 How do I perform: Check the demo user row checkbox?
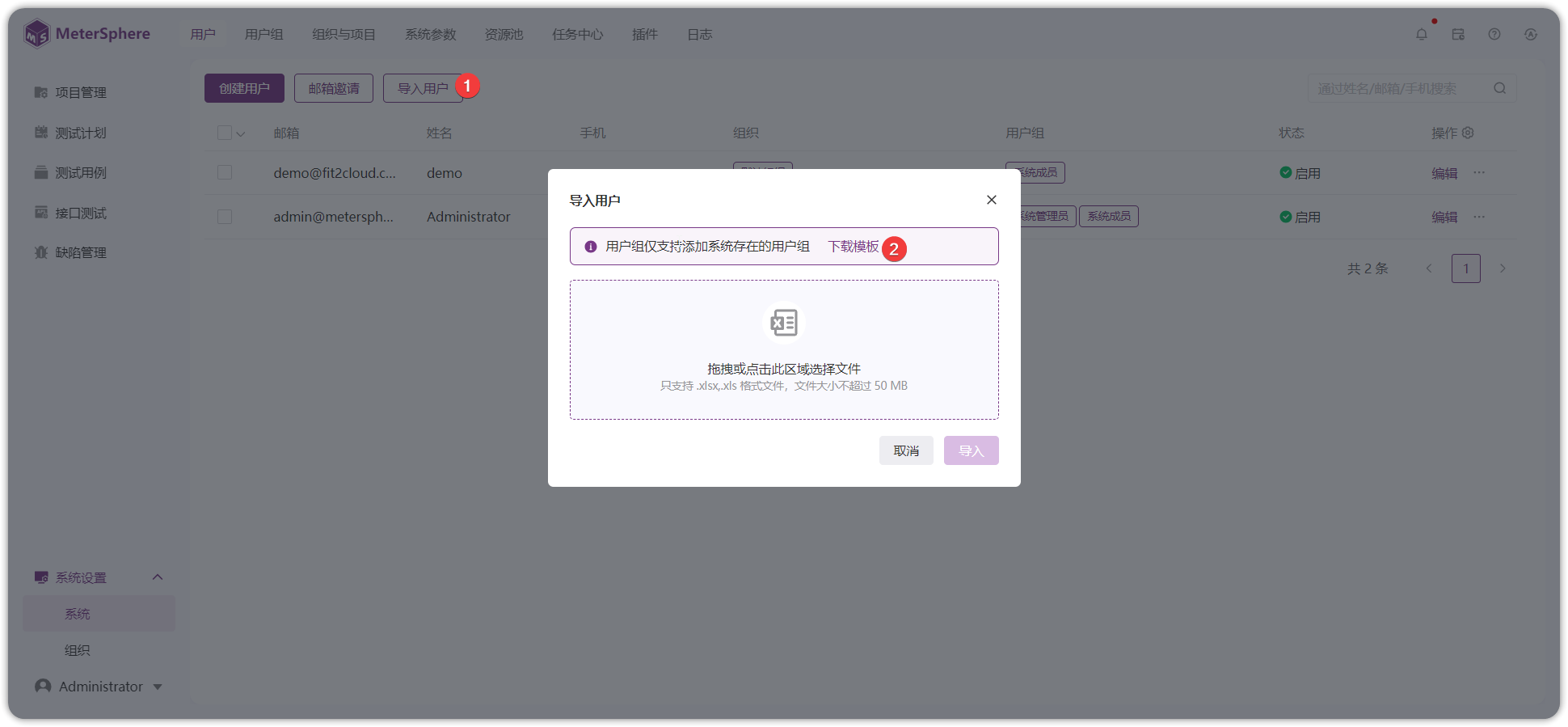click(x=225, y=172)
